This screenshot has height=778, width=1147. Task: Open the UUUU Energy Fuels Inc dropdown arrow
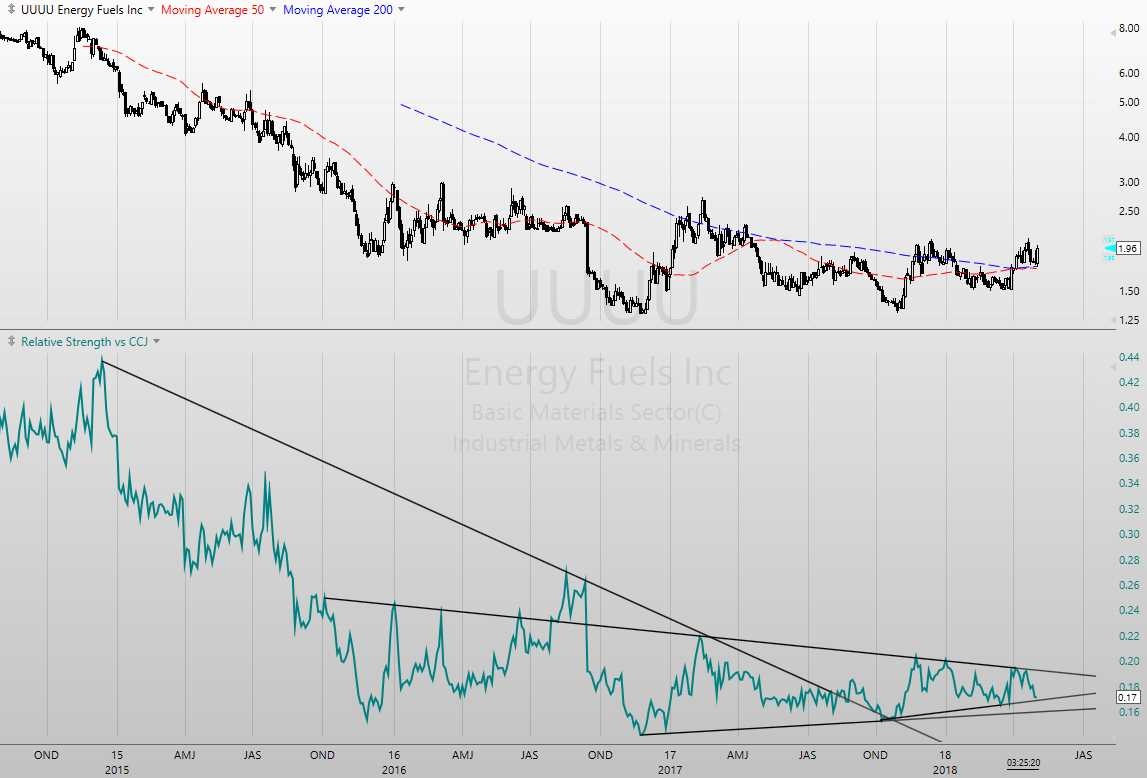[x=151, y=9]
